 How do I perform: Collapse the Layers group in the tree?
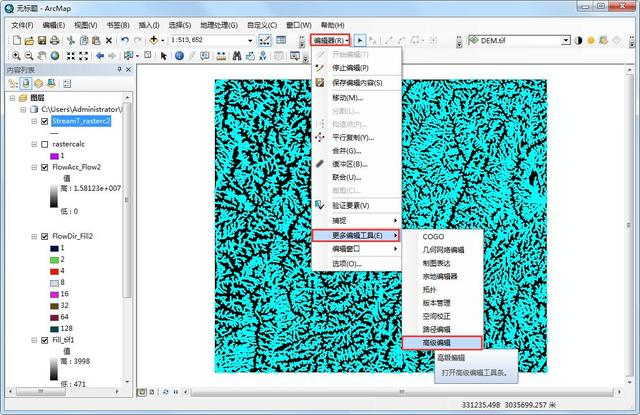click(x=12, y=98)
